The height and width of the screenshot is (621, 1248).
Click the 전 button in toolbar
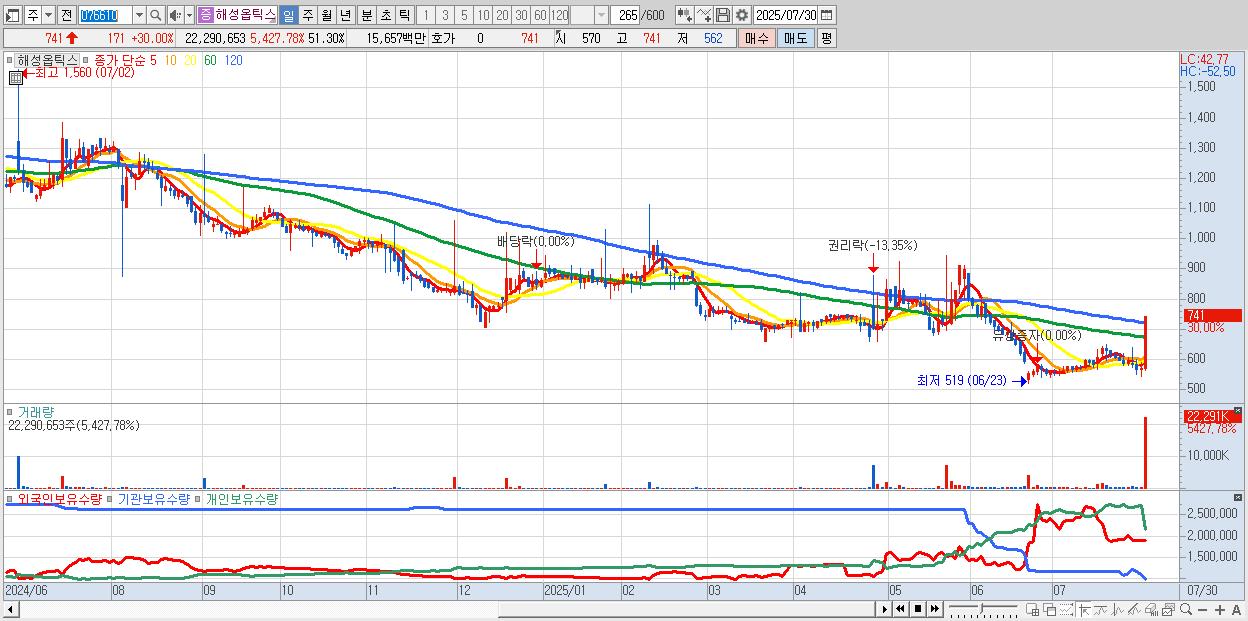tap(66, 15)
